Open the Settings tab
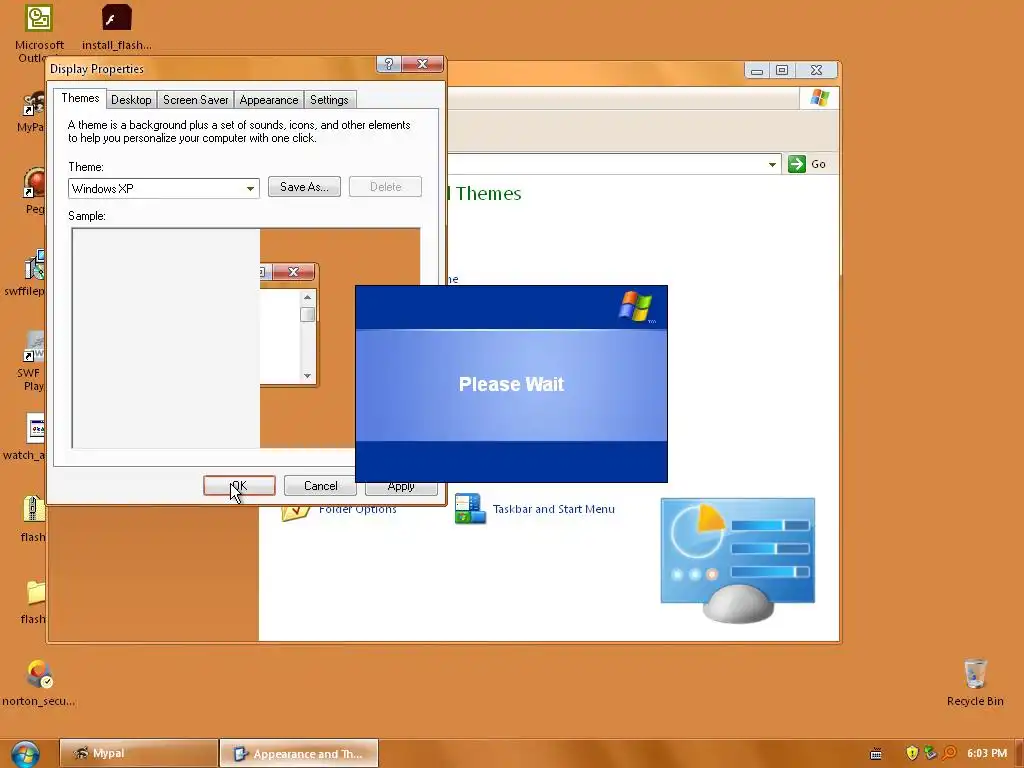The height and width of the screenshot is (768, 1024). 329,100
